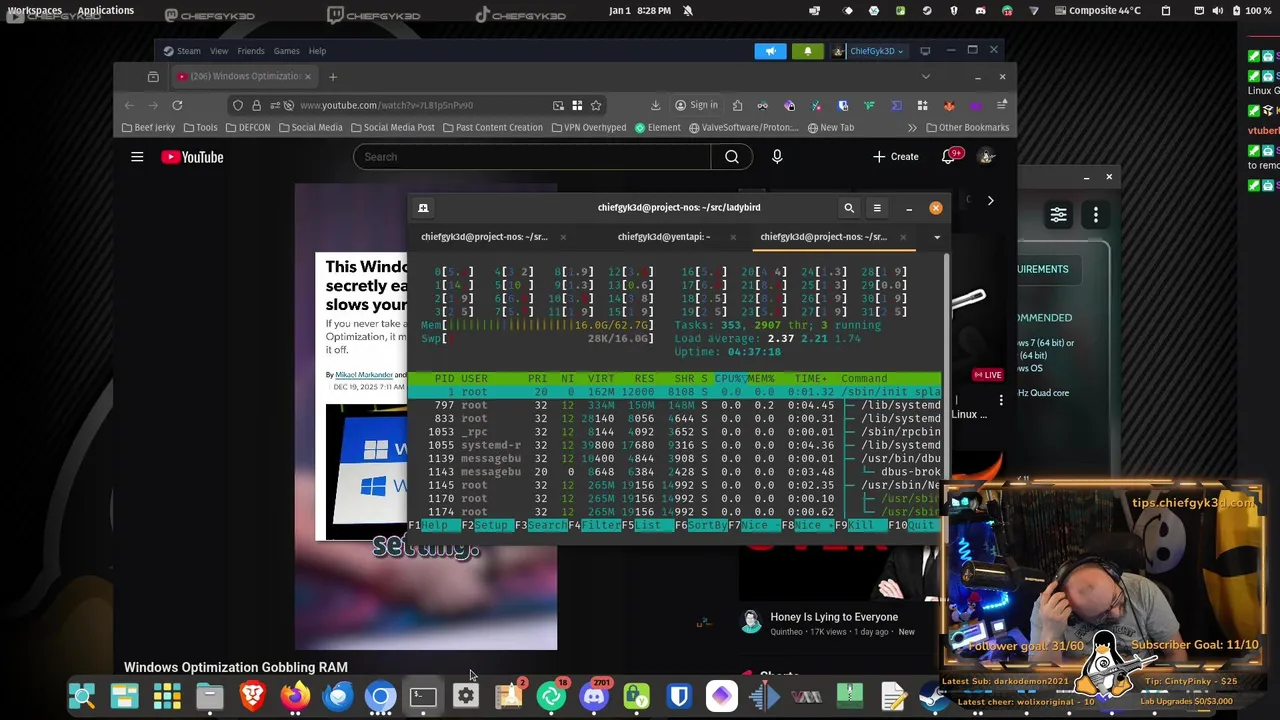Click the htop F6 SortBy function
The height and width of the screenshot is (720, 1280).
click(x=701, y=525)
